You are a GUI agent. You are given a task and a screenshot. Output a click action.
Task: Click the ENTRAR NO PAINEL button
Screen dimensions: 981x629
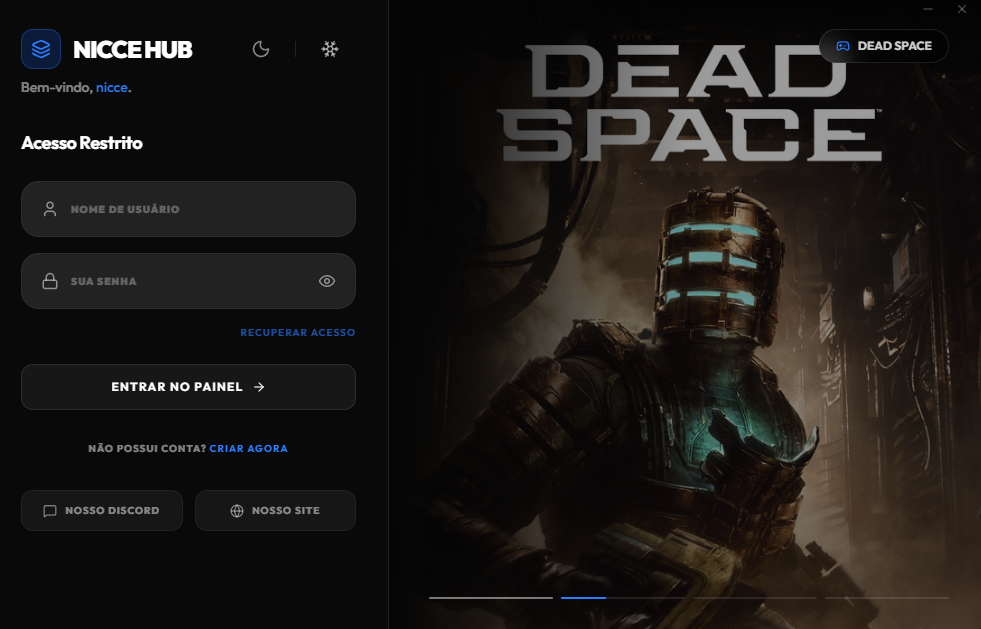pos(188,387)
